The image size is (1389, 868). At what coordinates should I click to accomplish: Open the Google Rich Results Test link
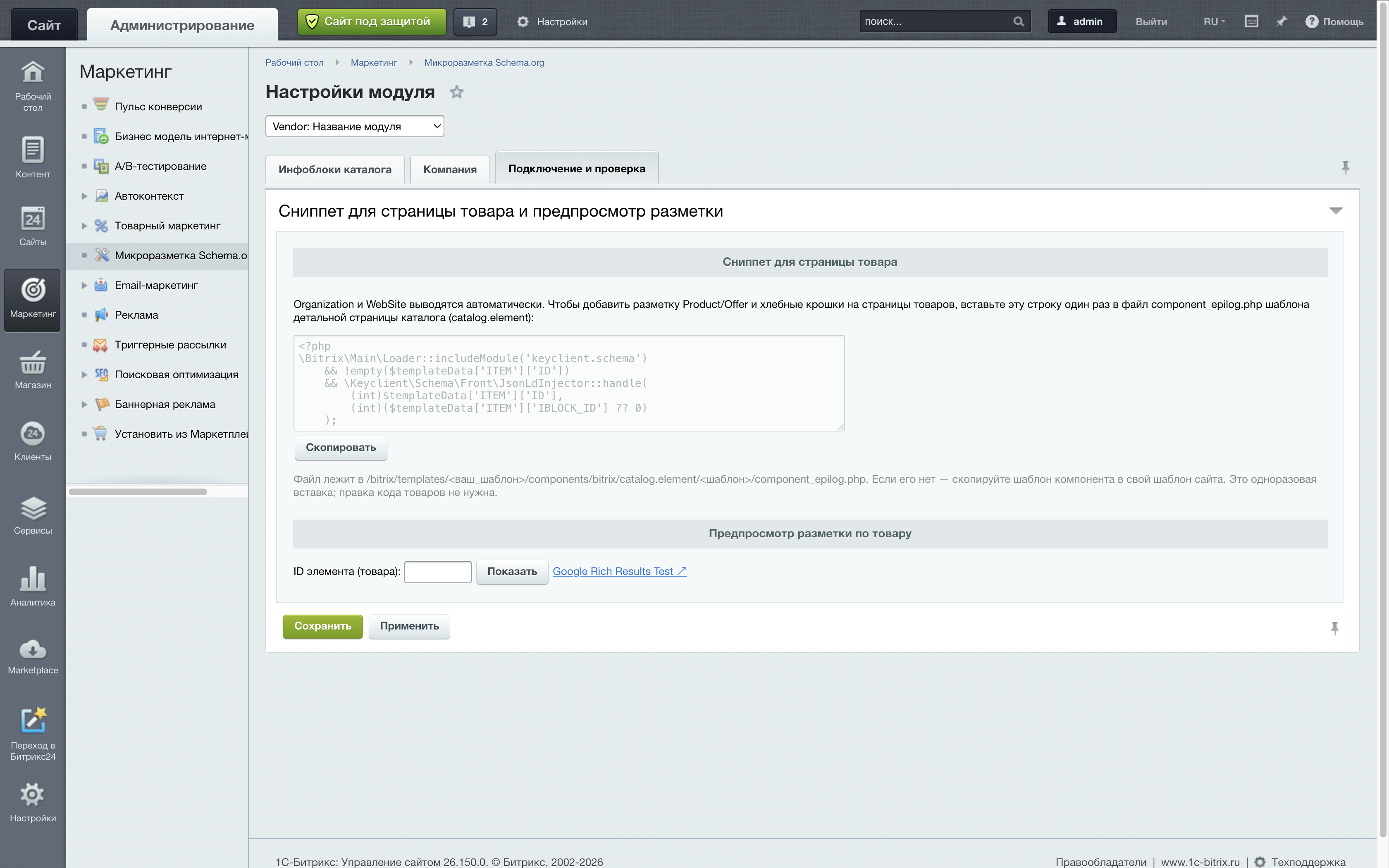619,571
